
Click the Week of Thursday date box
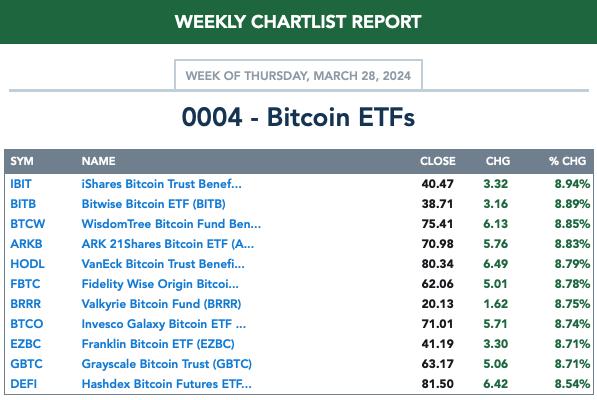[x=298, y=75]
